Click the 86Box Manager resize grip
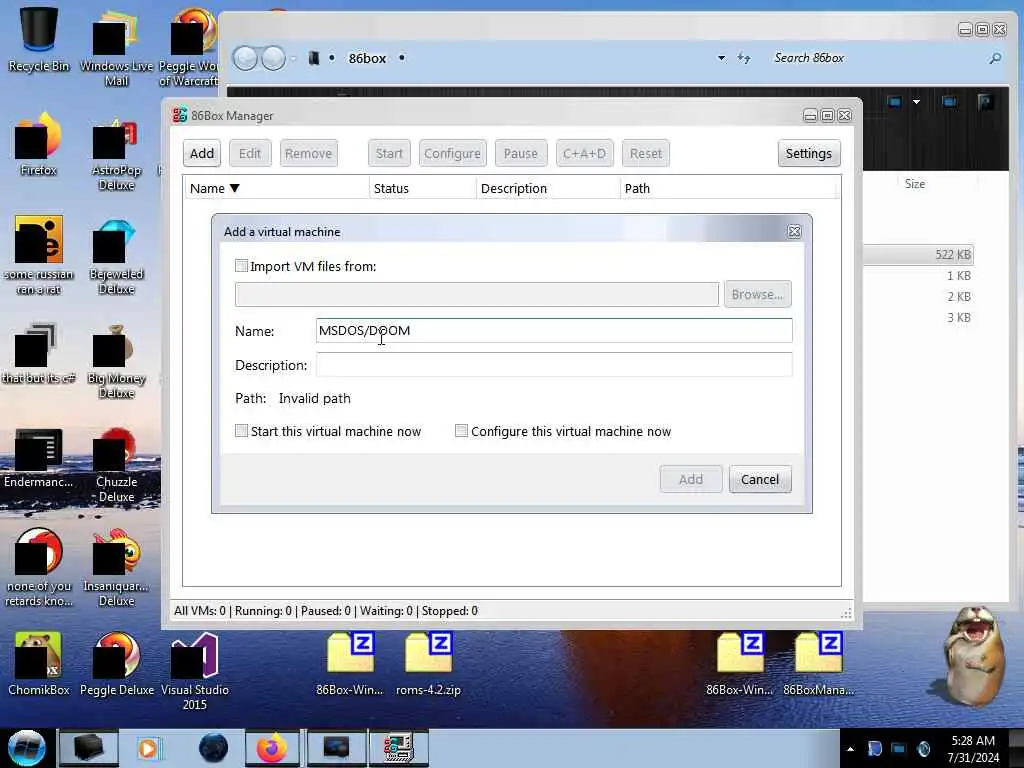The image size is (1024, 768). pos(846,613)
